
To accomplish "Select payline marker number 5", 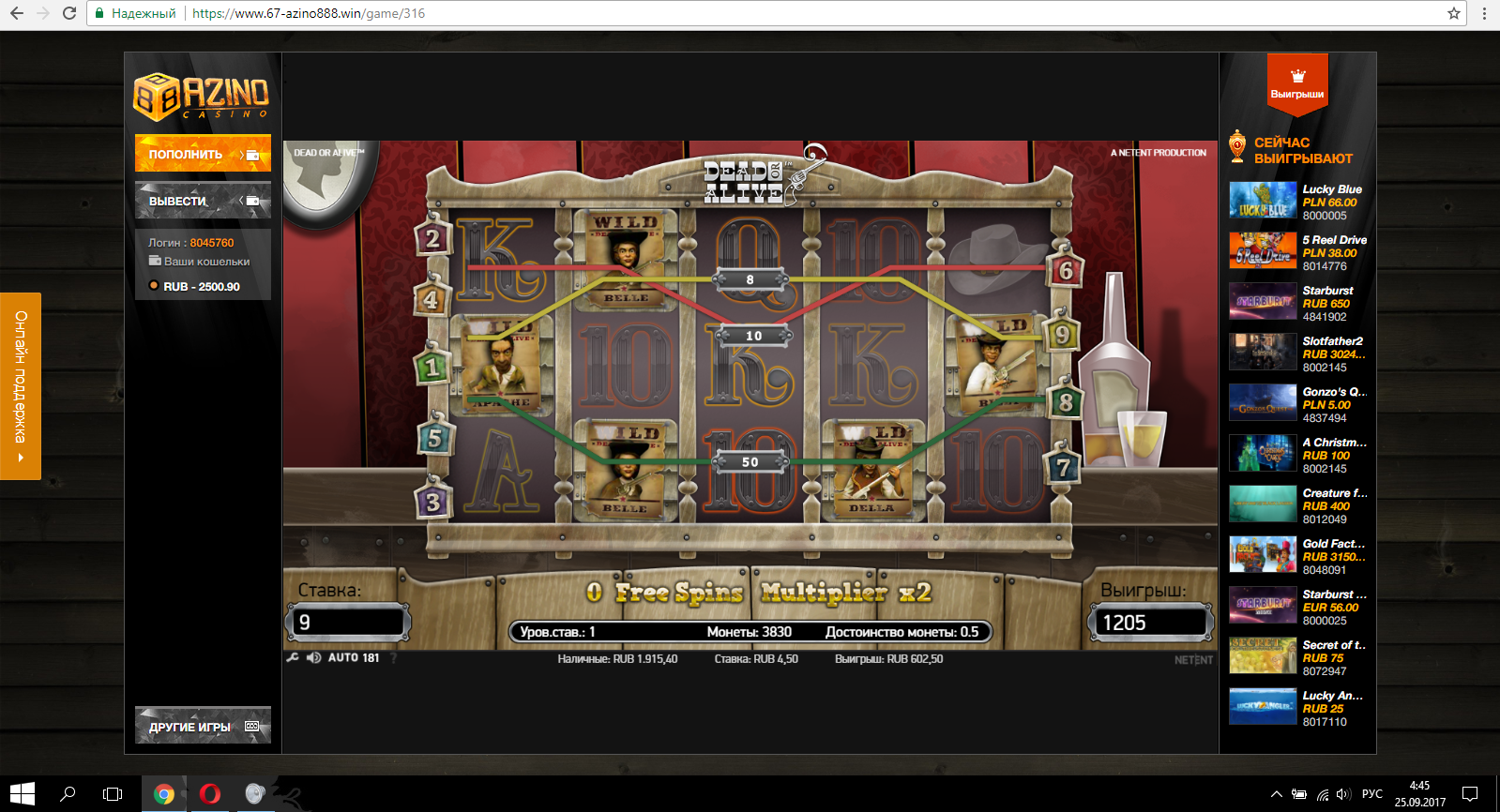I will 434,437.
